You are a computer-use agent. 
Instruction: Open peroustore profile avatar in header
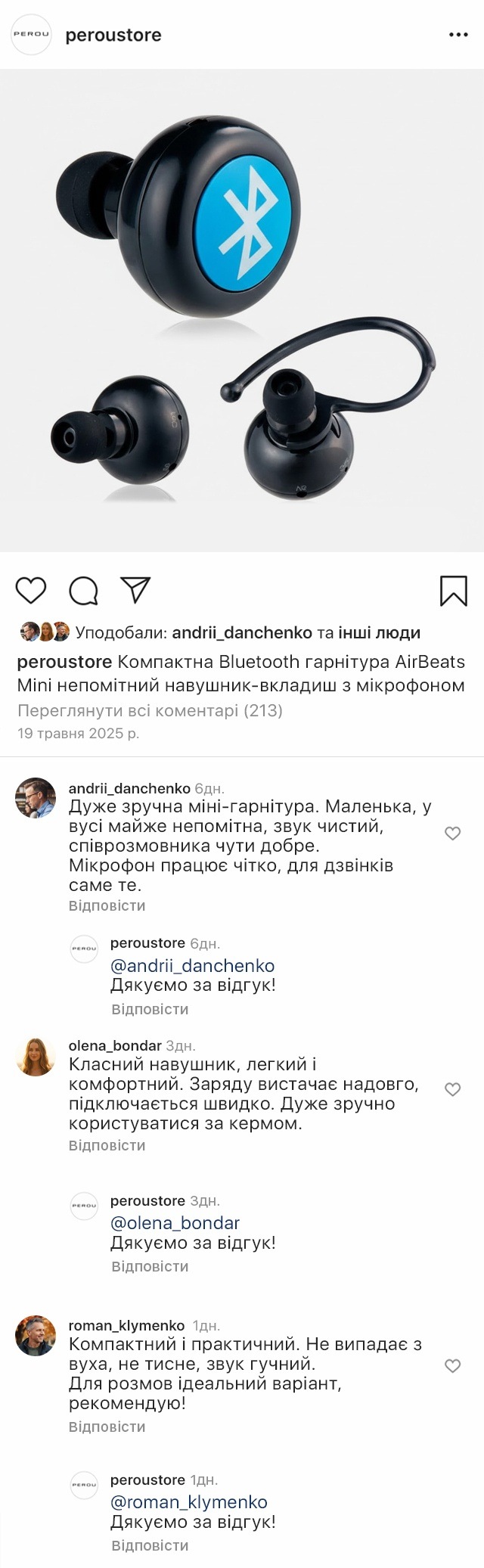pos(32,35)
